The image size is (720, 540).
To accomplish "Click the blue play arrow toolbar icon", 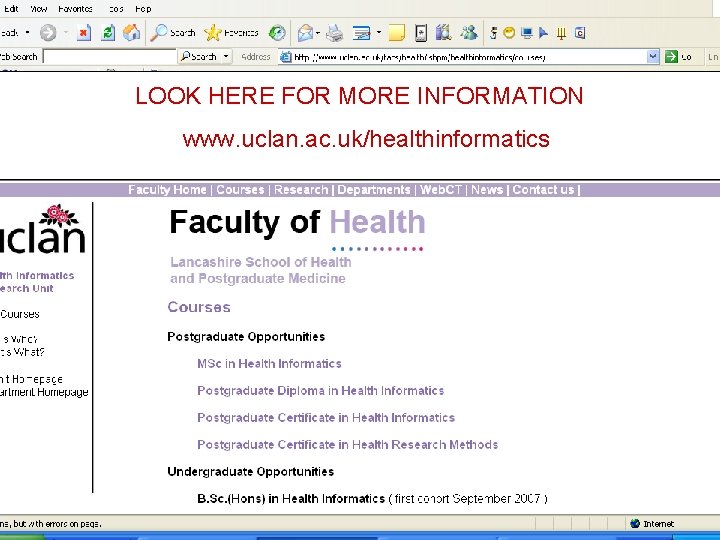I will pos(544,33).
